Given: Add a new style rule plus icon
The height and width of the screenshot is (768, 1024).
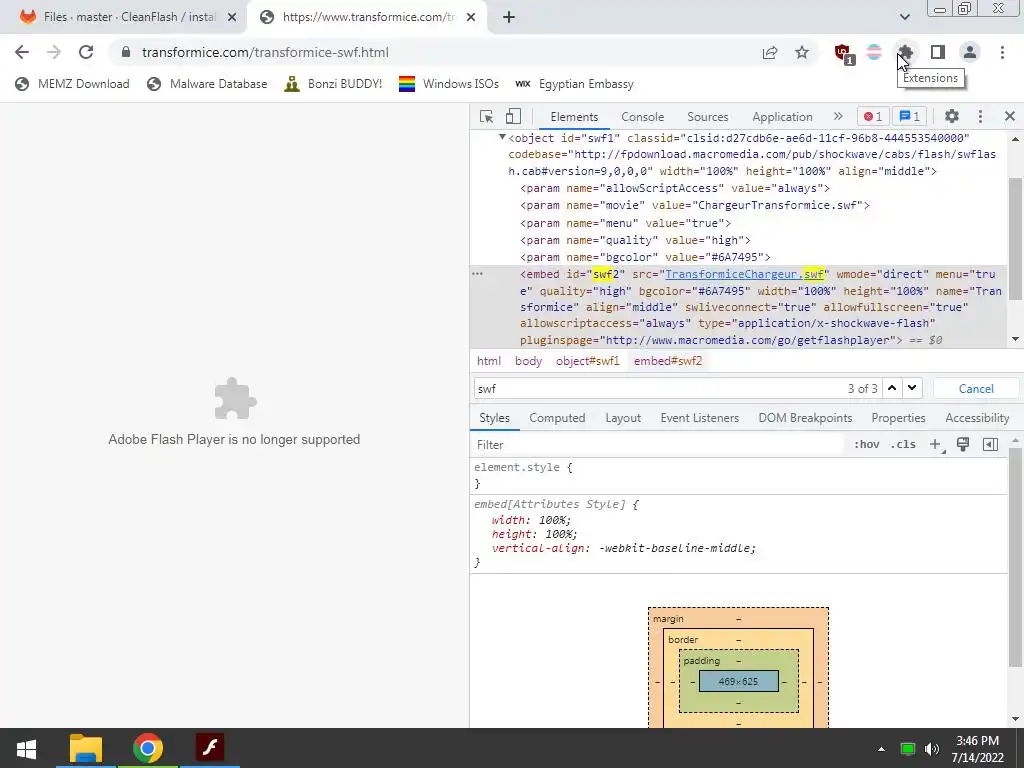Looking at the screenshot, I should [x=936, y=445].
